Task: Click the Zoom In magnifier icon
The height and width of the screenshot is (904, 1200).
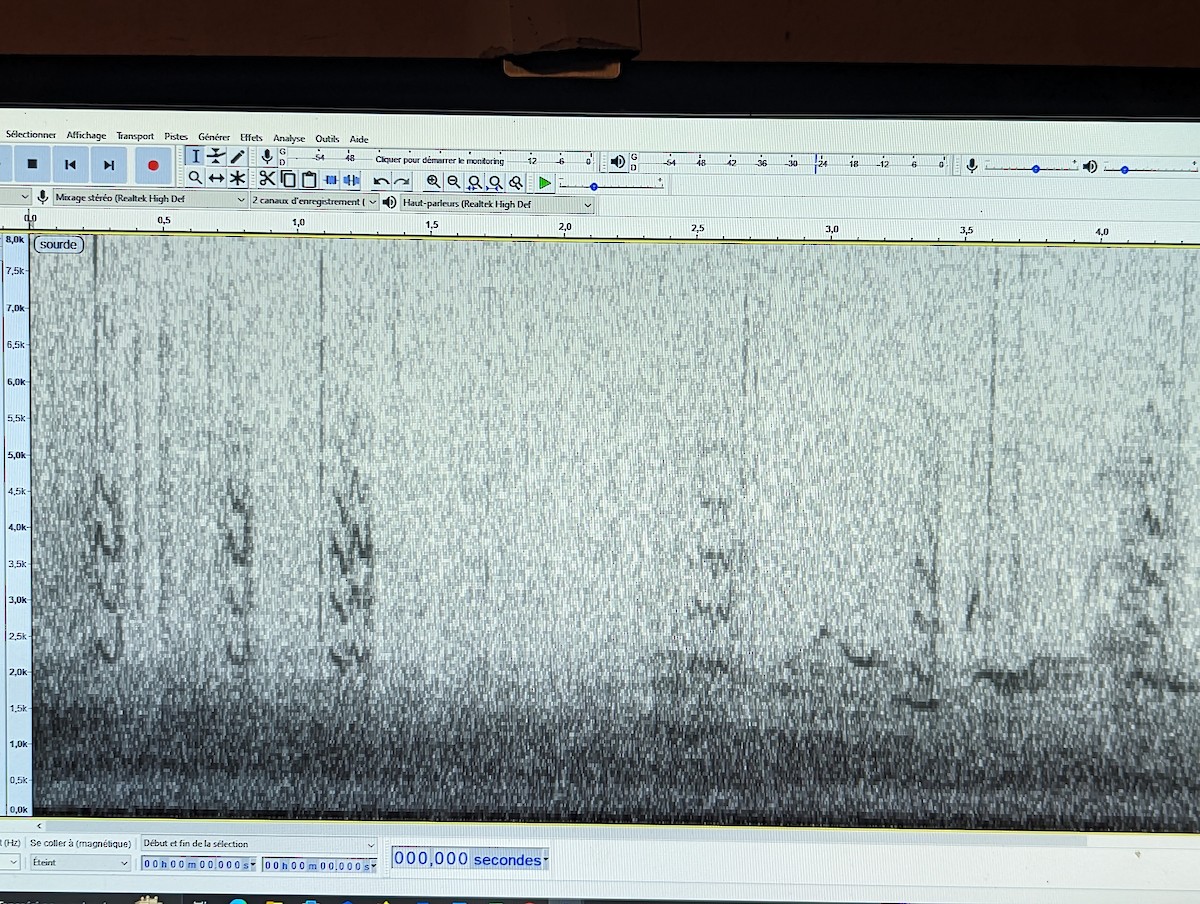Action: click(433, 182)
